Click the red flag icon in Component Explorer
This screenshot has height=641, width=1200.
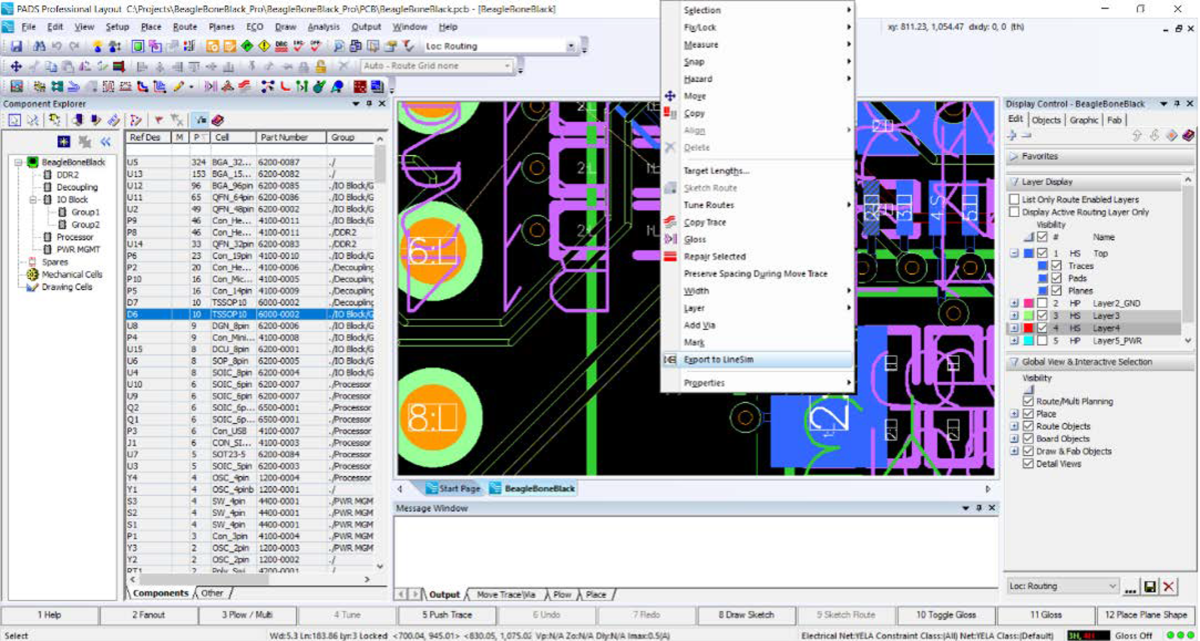[x=158, y=120]
